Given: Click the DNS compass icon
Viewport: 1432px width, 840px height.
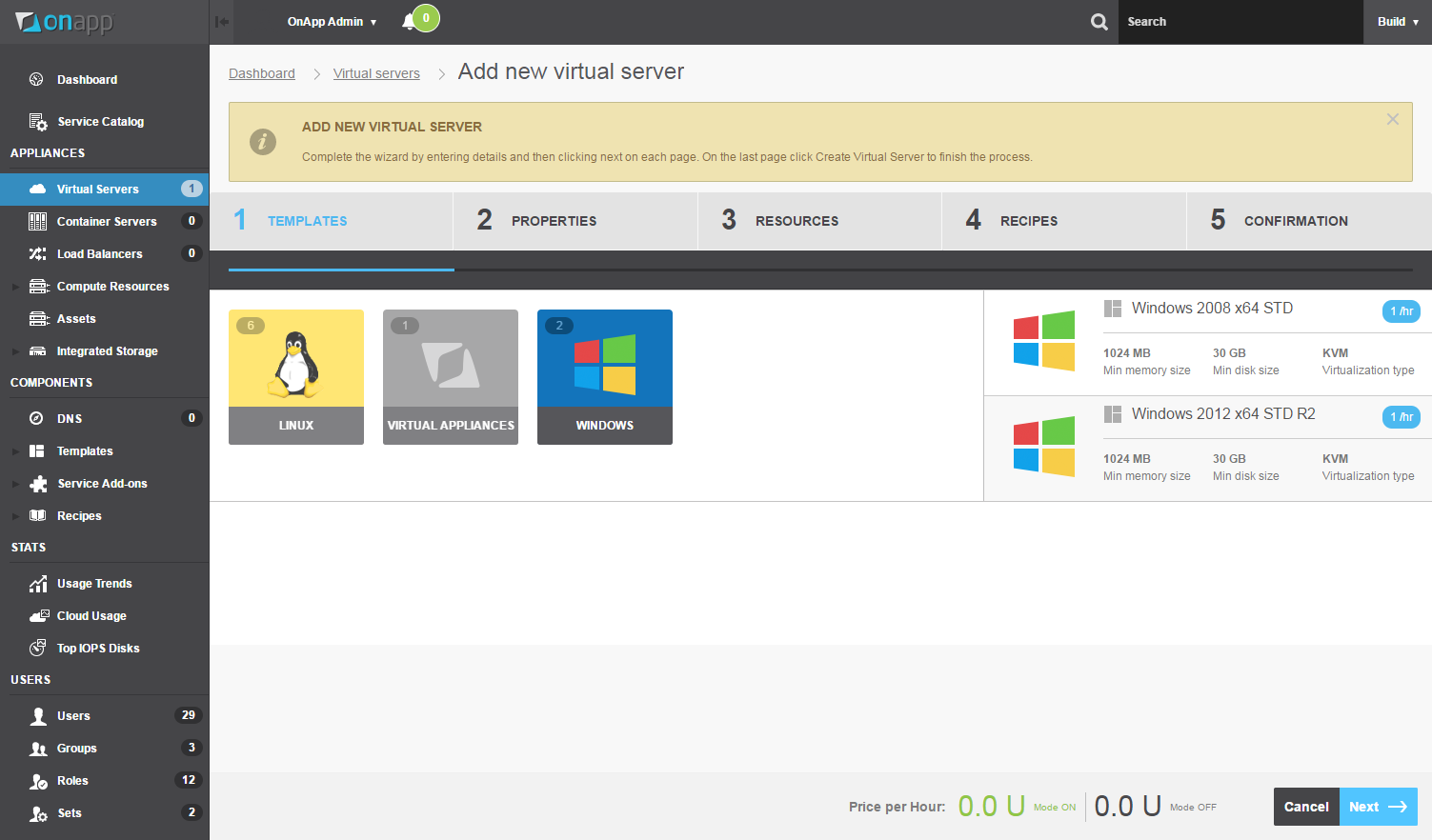Looking at the screenshot, I should (37, 418).
